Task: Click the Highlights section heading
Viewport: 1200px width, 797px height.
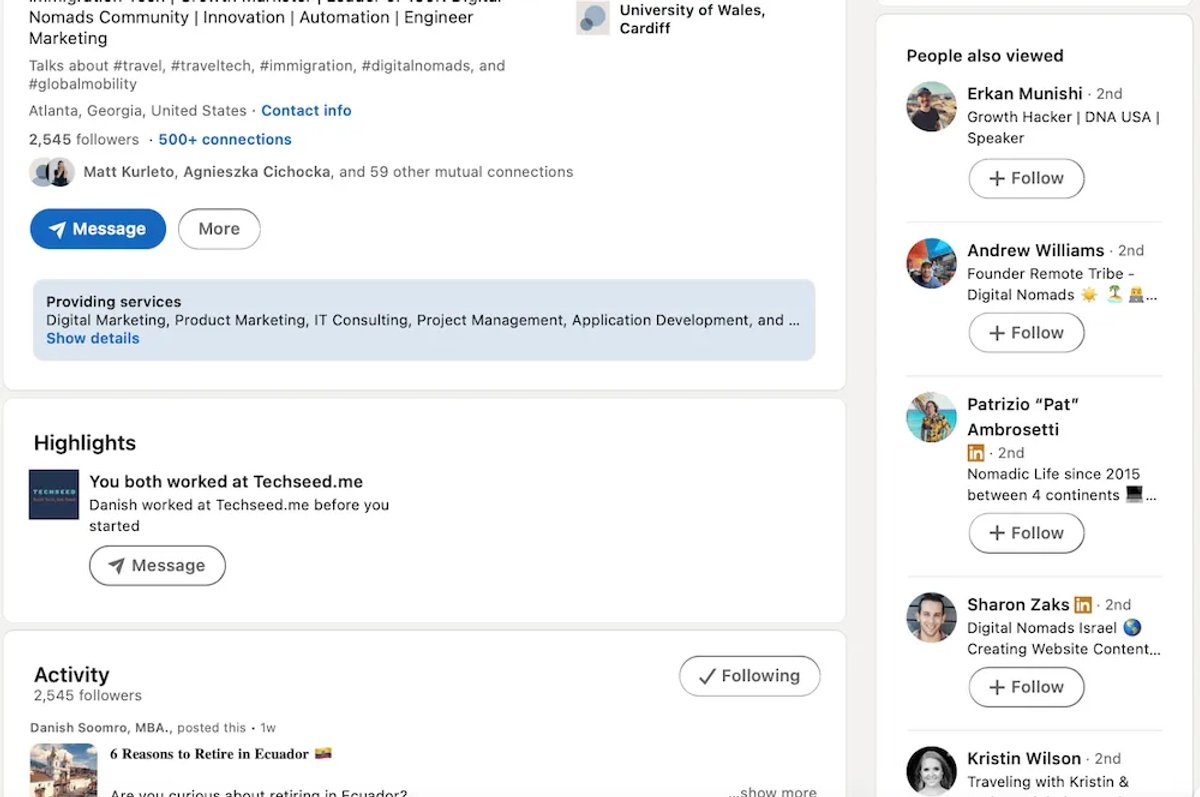Action: pyautogui.click(x=85, y=443)
